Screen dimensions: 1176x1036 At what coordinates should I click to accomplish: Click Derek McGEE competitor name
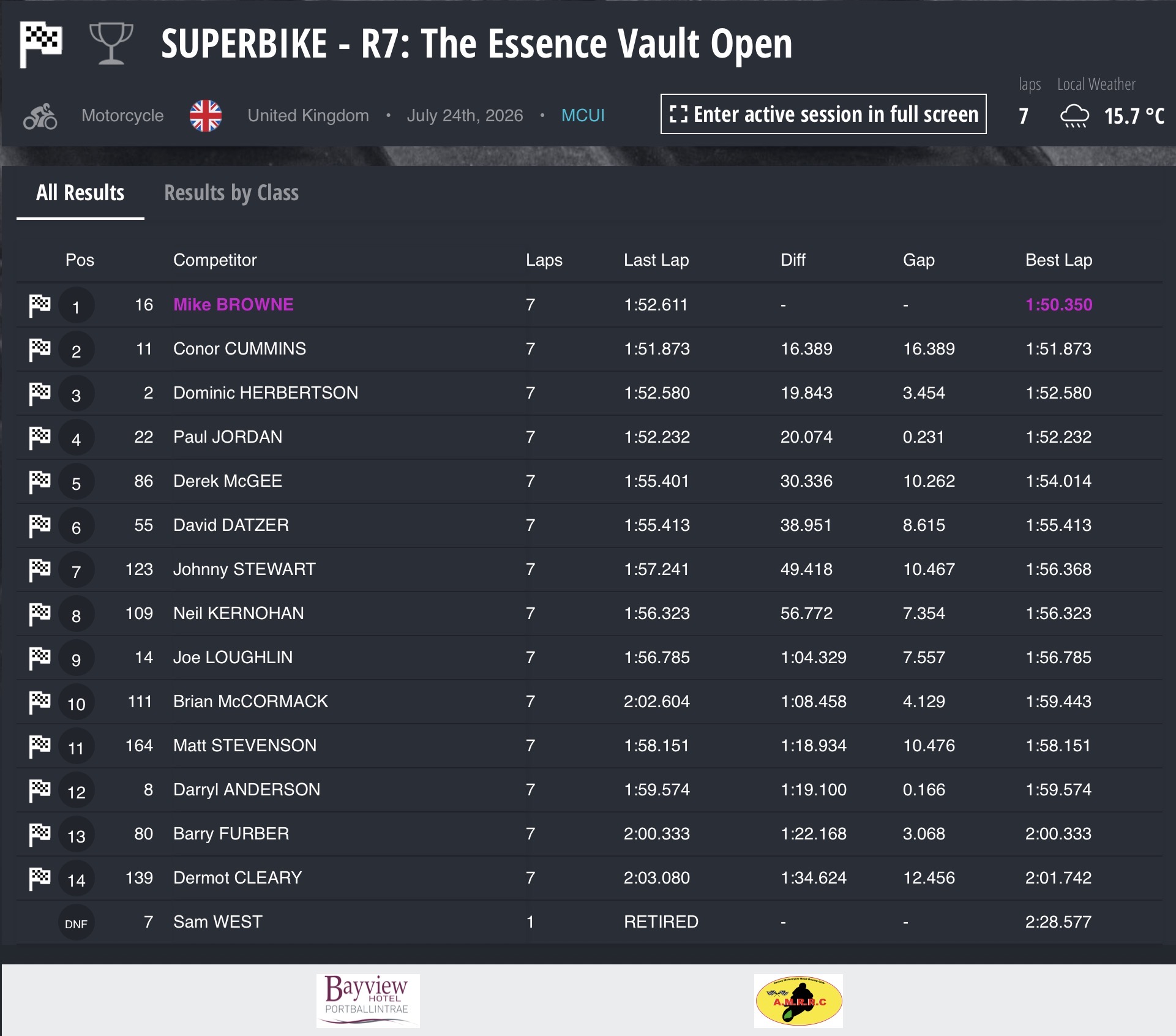point(228,481)
